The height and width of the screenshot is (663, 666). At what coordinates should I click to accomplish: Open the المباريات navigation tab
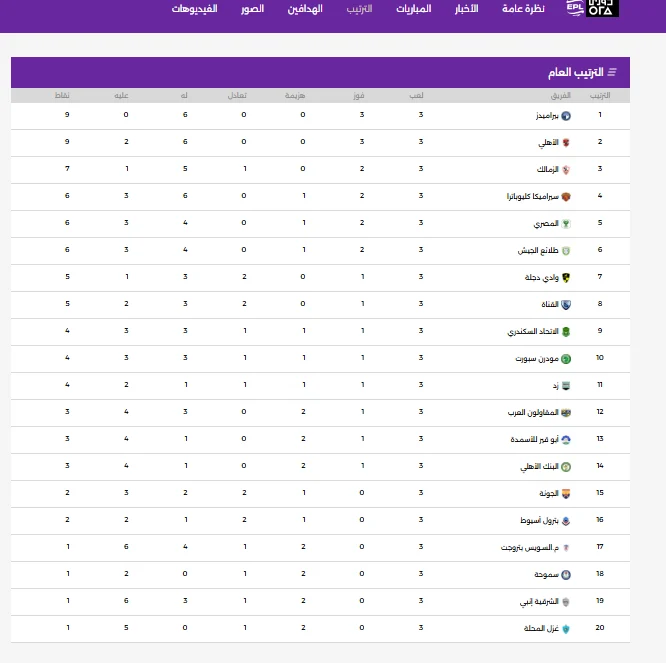(414, 8)
